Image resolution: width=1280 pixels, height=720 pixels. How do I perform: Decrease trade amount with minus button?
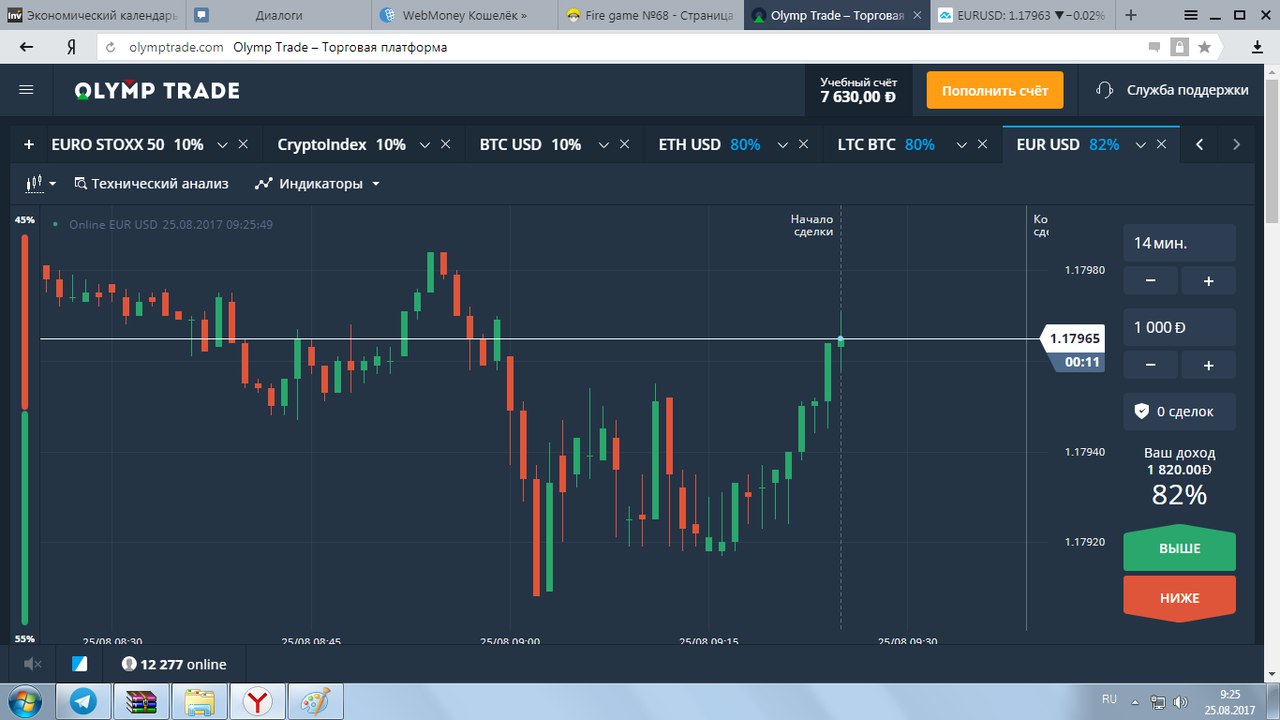pos(1151,365)
